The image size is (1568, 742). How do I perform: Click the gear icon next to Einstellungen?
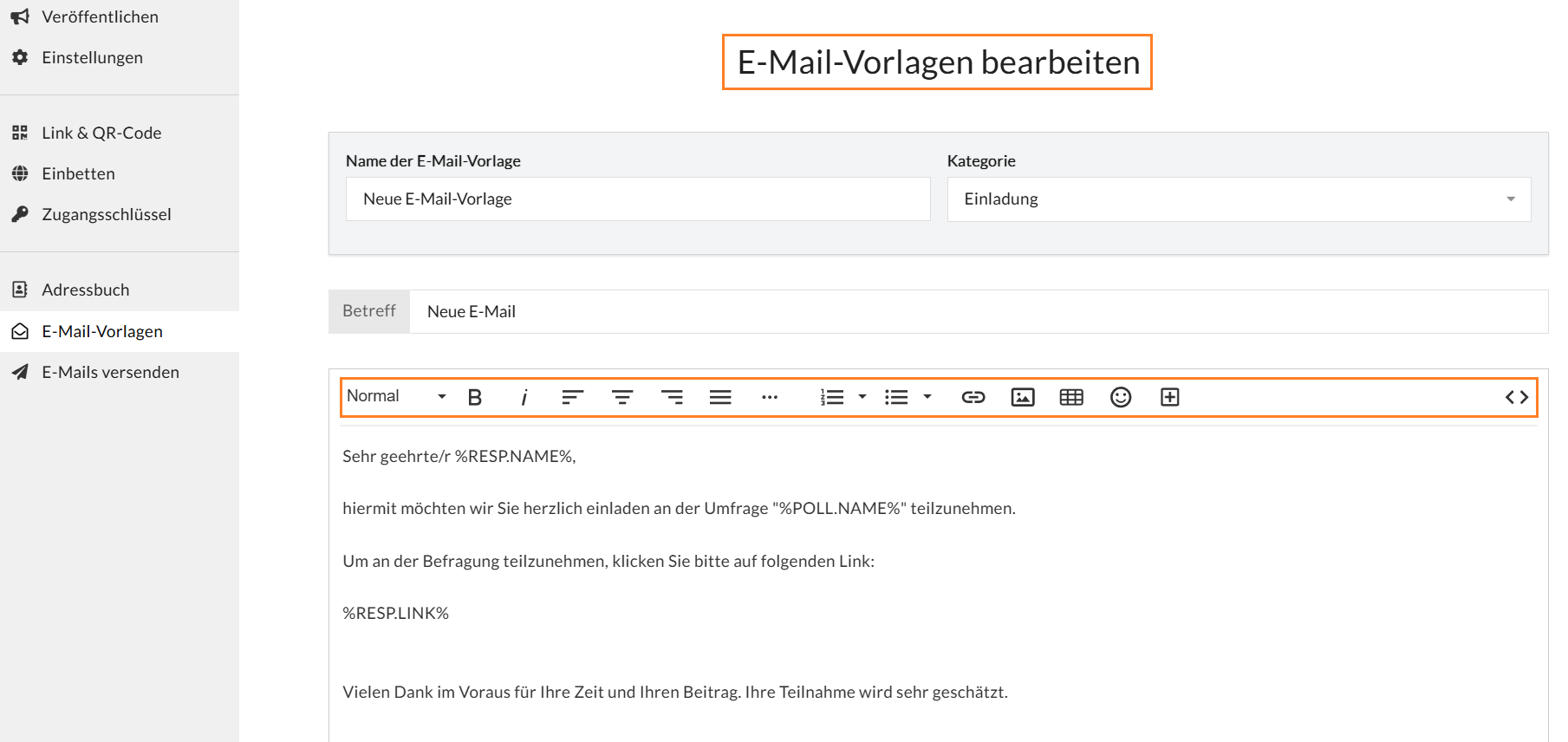pos(20,57)
